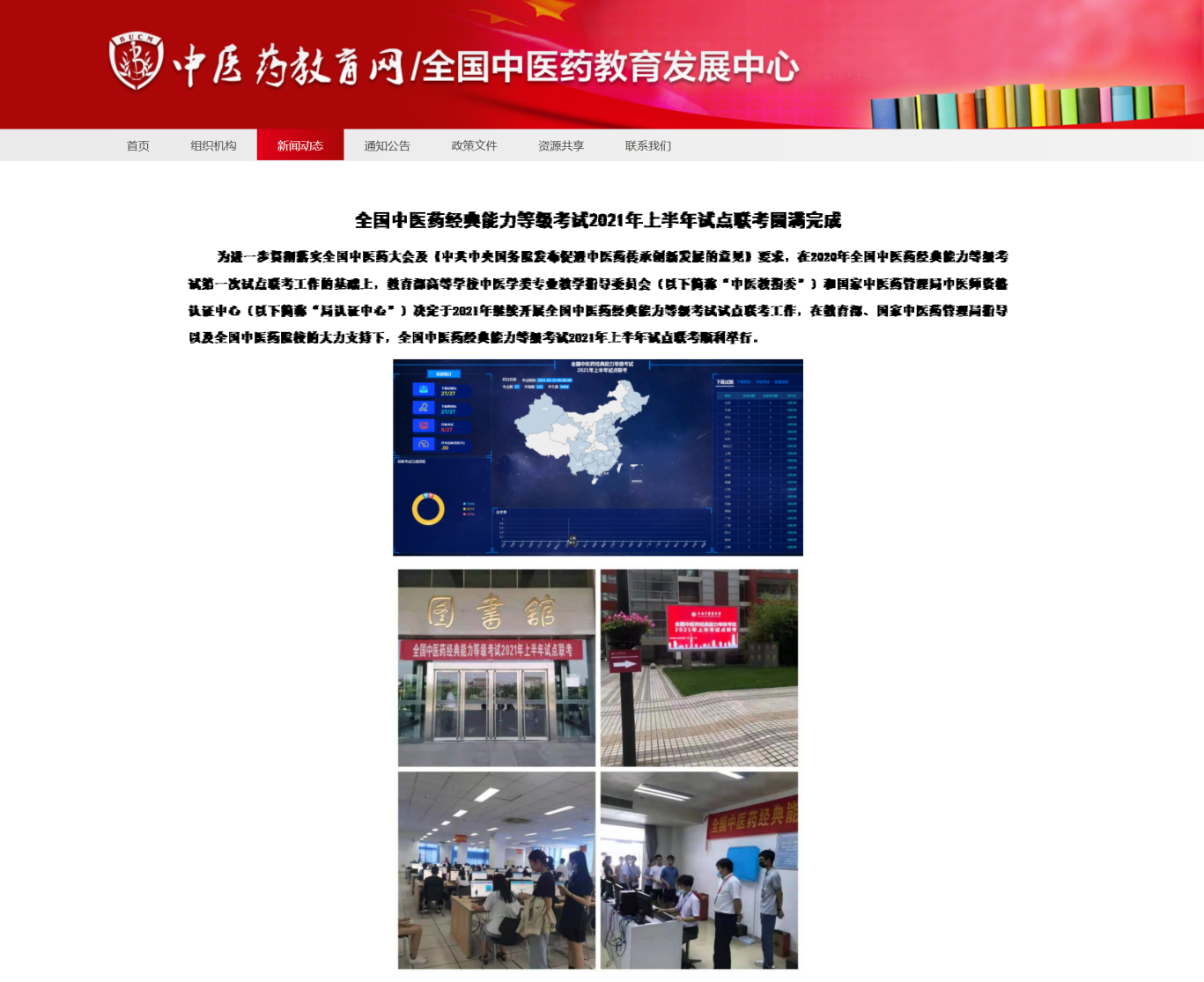
Task: Click the key icon in the dashboard stats
Action: pos(424,408)
